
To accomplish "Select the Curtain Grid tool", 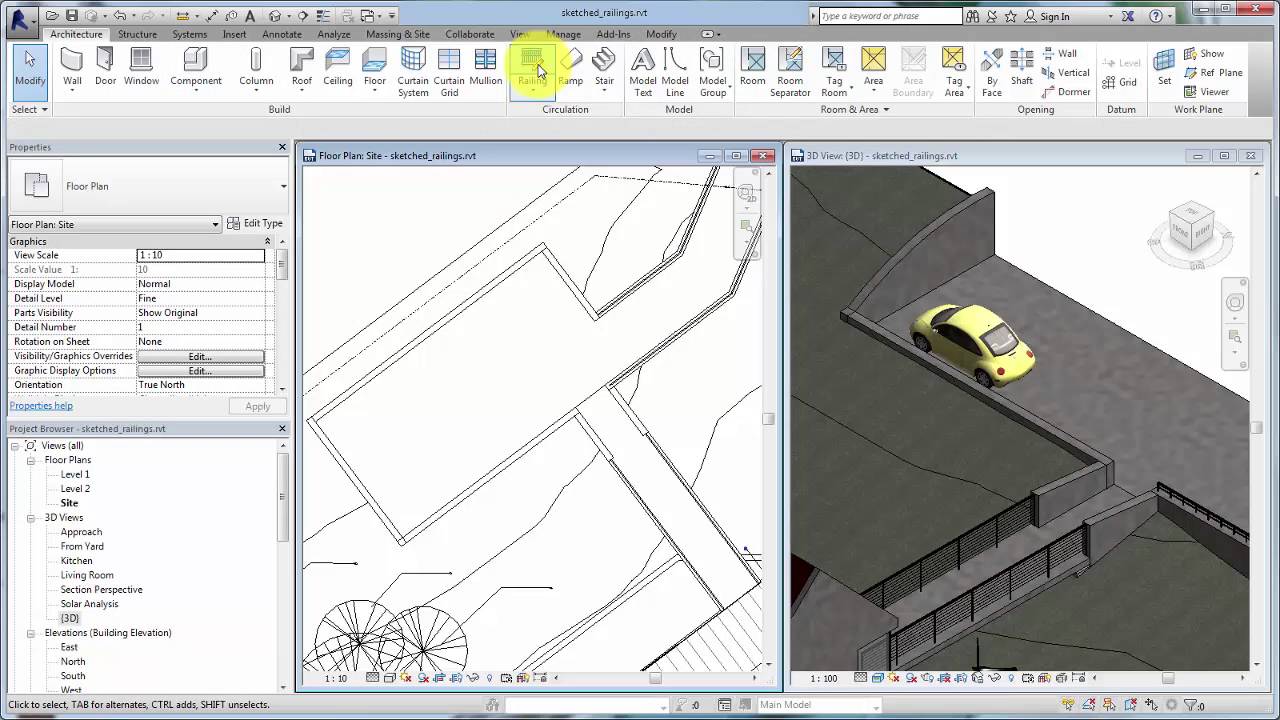I will click(449, 72).
